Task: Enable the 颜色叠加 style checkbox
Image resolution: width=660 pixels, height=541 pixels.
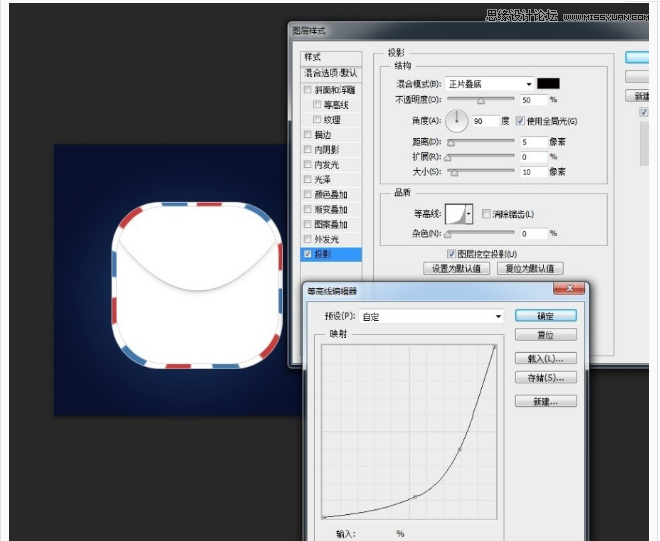Action: [x=308, y=194]
